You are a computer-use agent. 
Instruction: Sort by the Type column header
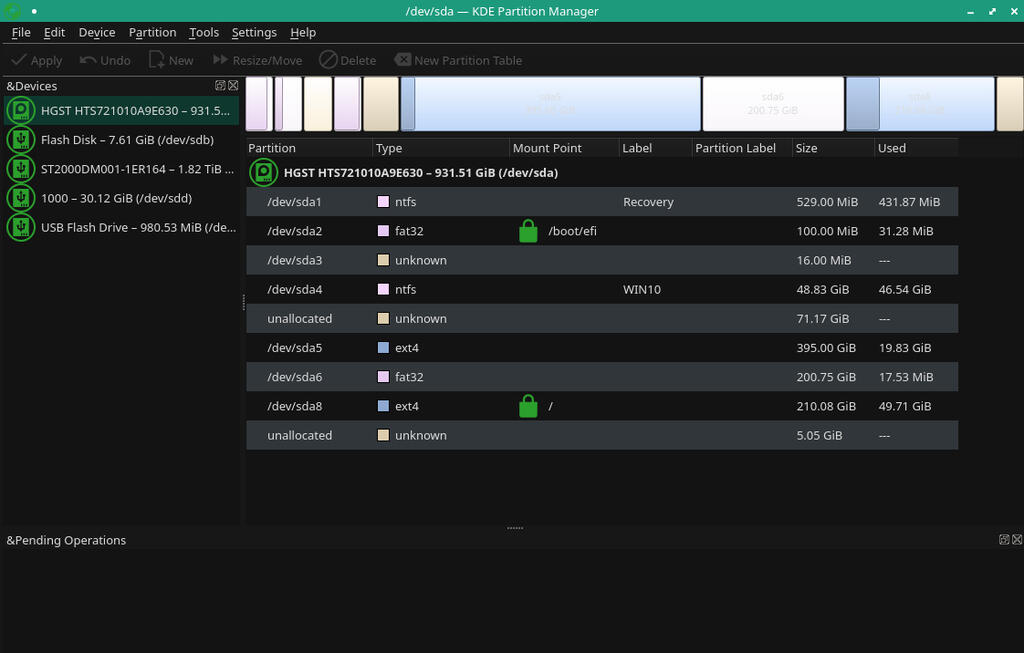tap(441, 148)
